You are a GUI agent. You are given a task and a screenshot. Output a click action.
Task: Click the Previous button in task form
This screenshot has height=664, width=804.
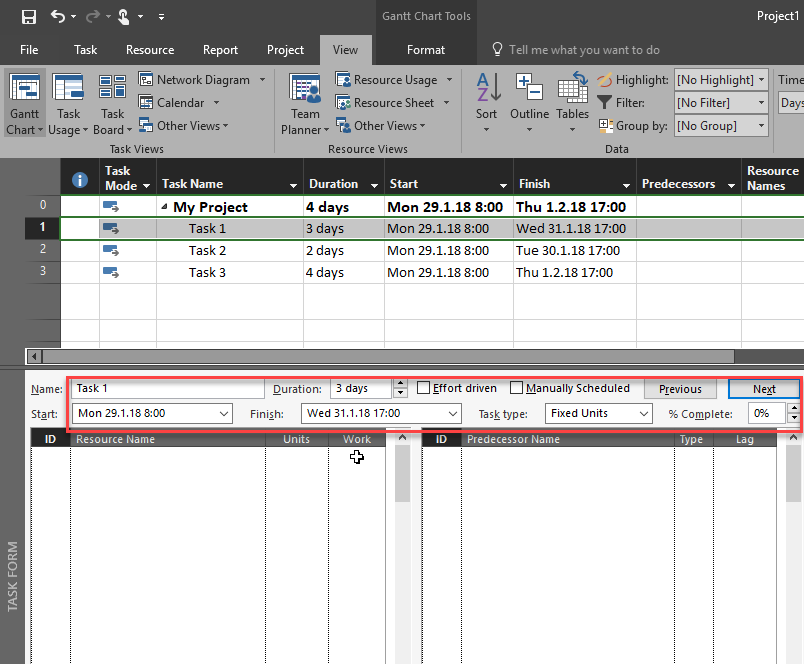click(x=680, y=389)
